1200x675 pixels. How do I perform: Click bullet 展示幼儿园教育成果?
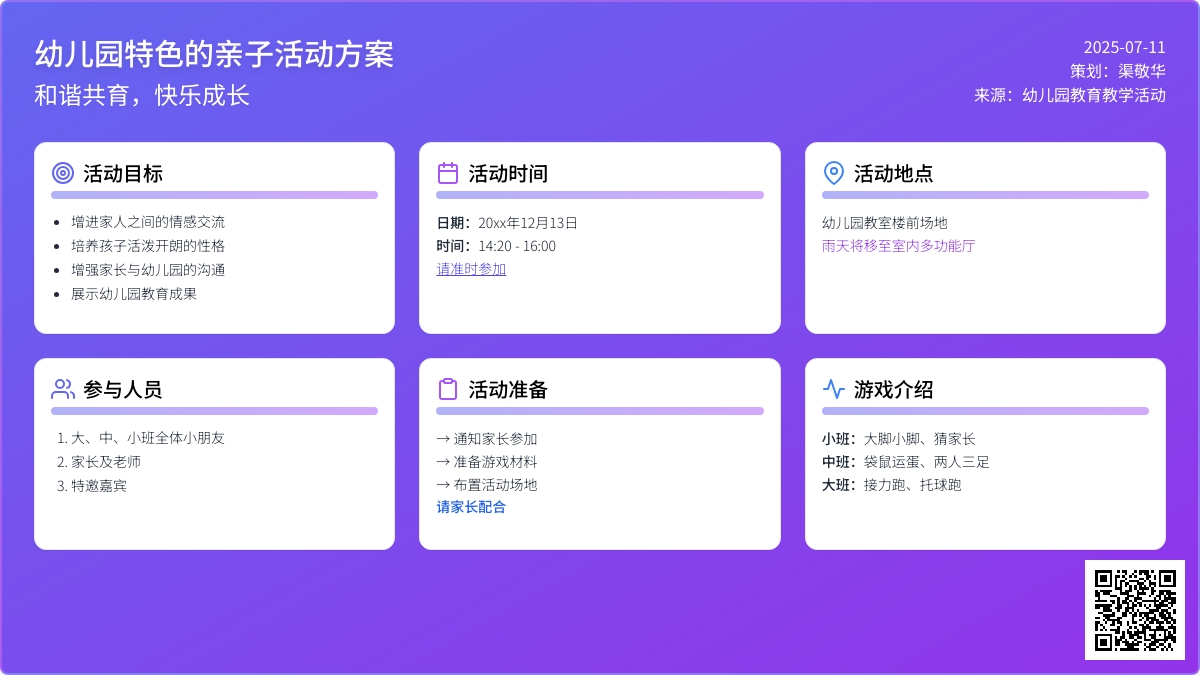[x=134, y=294]
